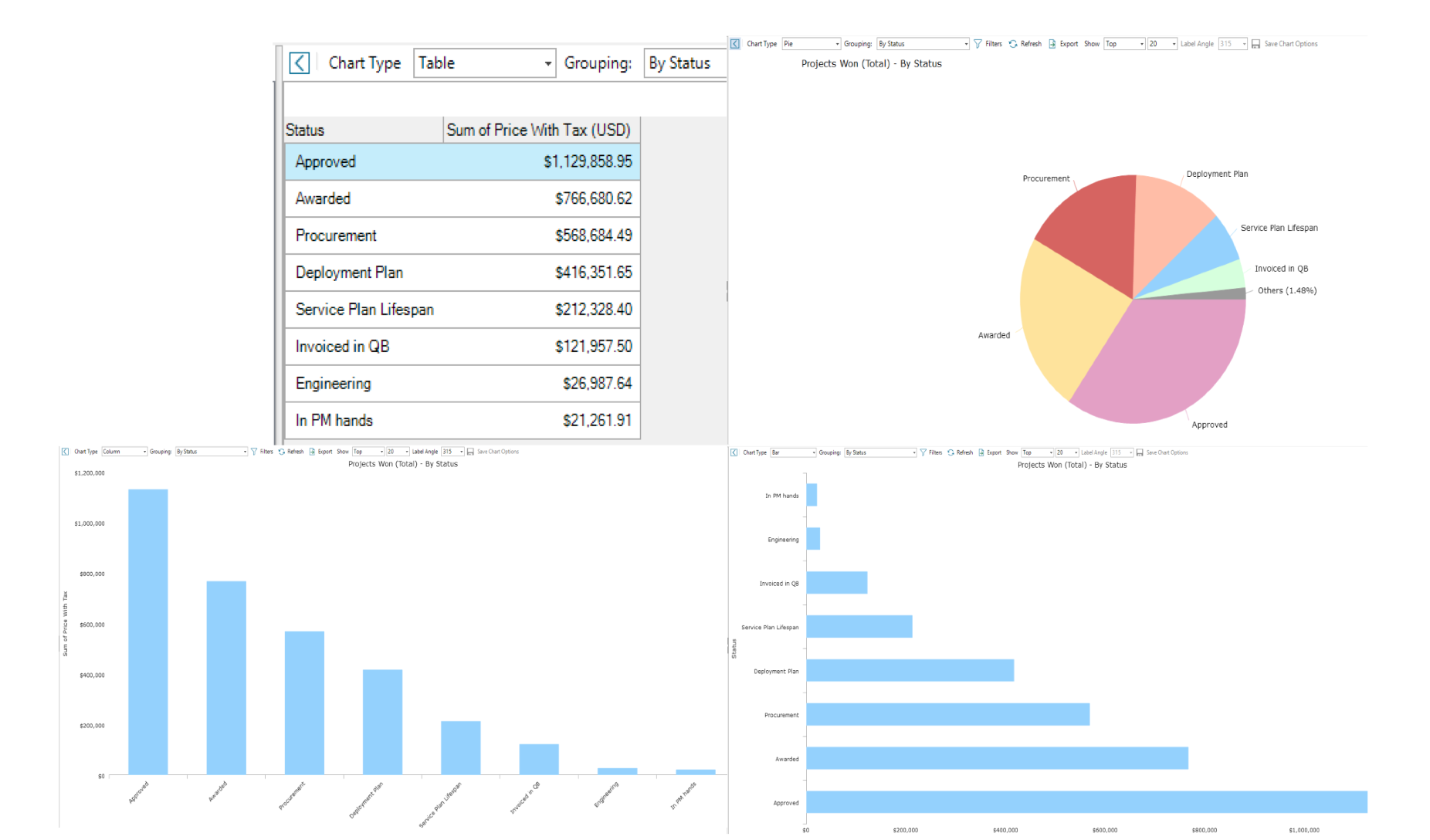Click the Invoiced in QB bar in bar chart
The image size is (1430, 840).
point(837,583)
